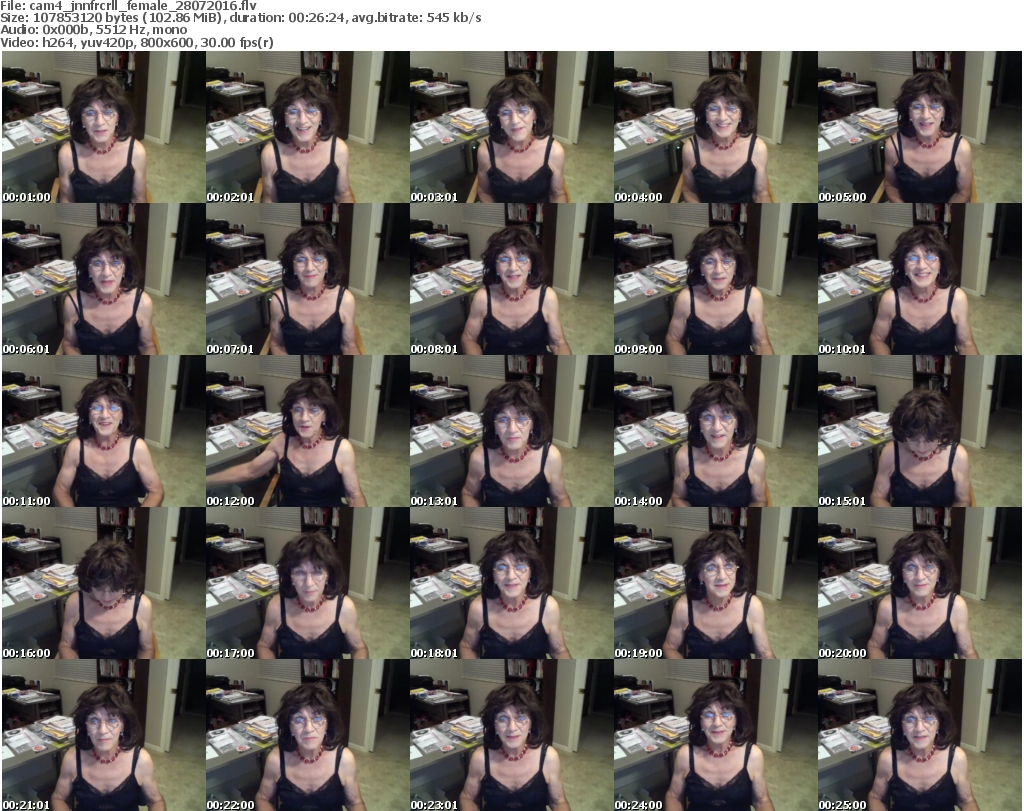Pick the frame stamped 00:25:00
This screenshot has height=811, width=1024.
[920, 735]
